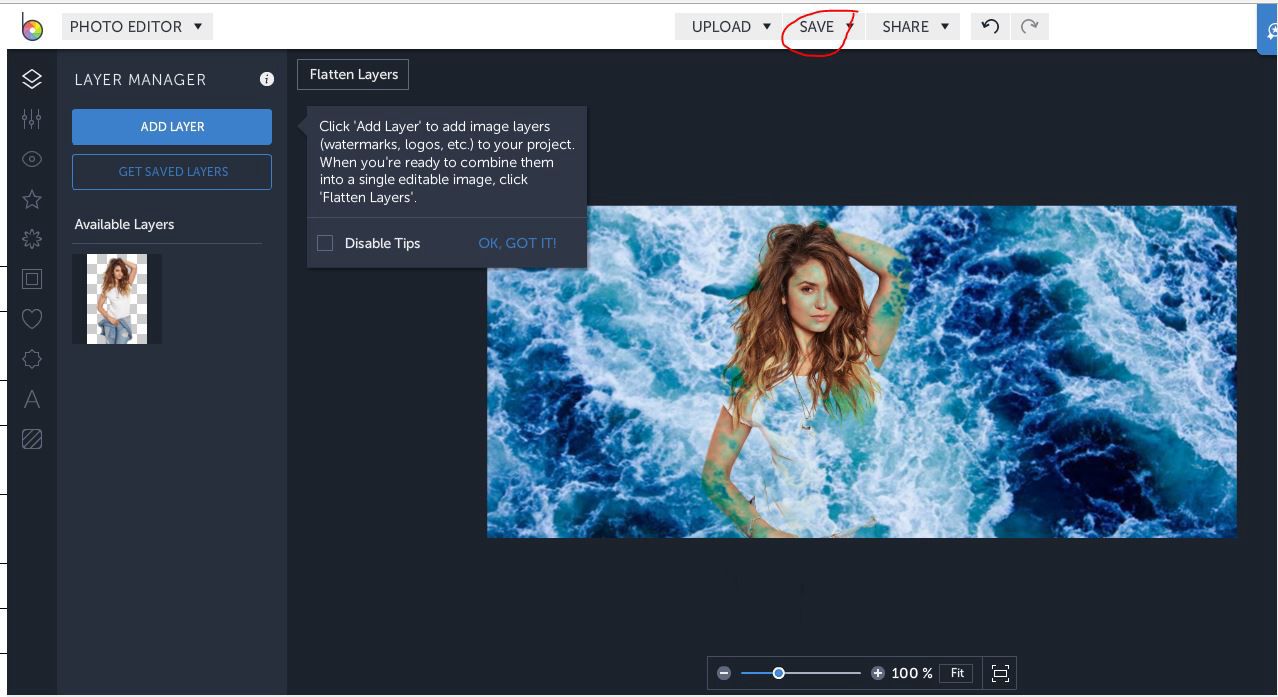Screen dimensions: 1278x697
Task: Open the Textures hatched-square tool
Action: tap(32, 439)
